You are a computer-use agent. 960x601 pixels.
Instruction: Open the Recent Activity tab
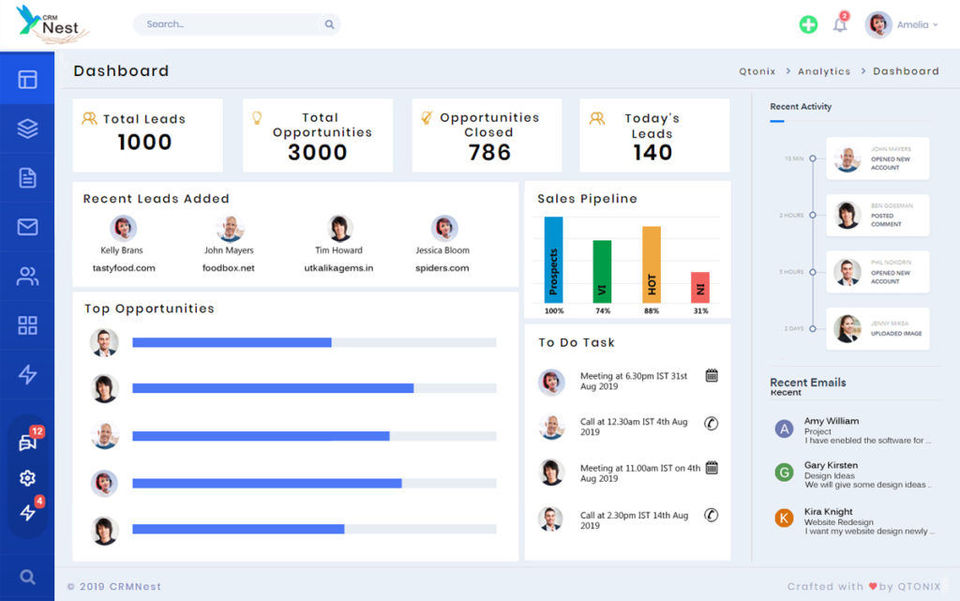[801, 106]
